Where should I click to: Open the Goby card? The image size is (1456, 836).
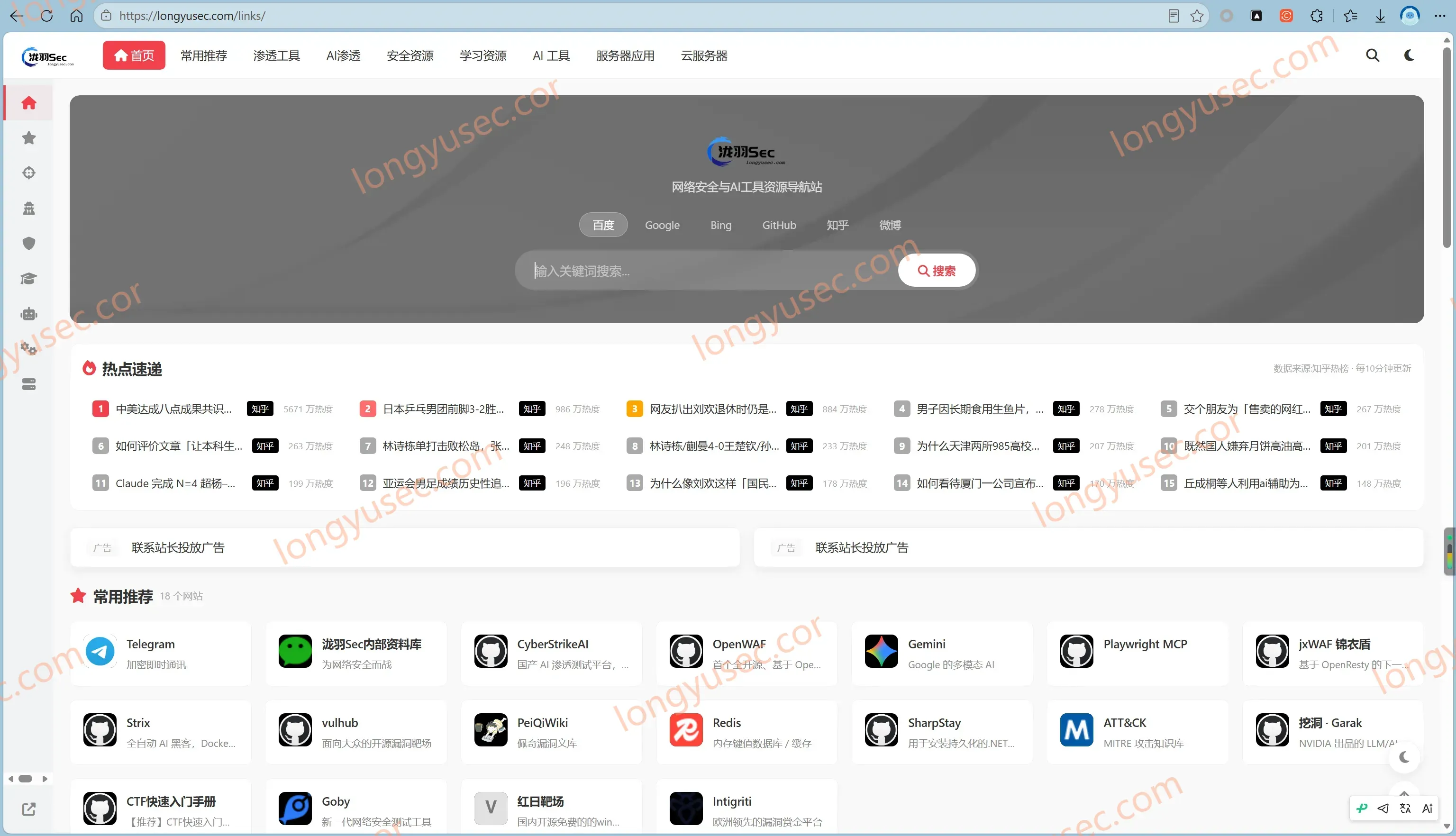tap(355, 807)
